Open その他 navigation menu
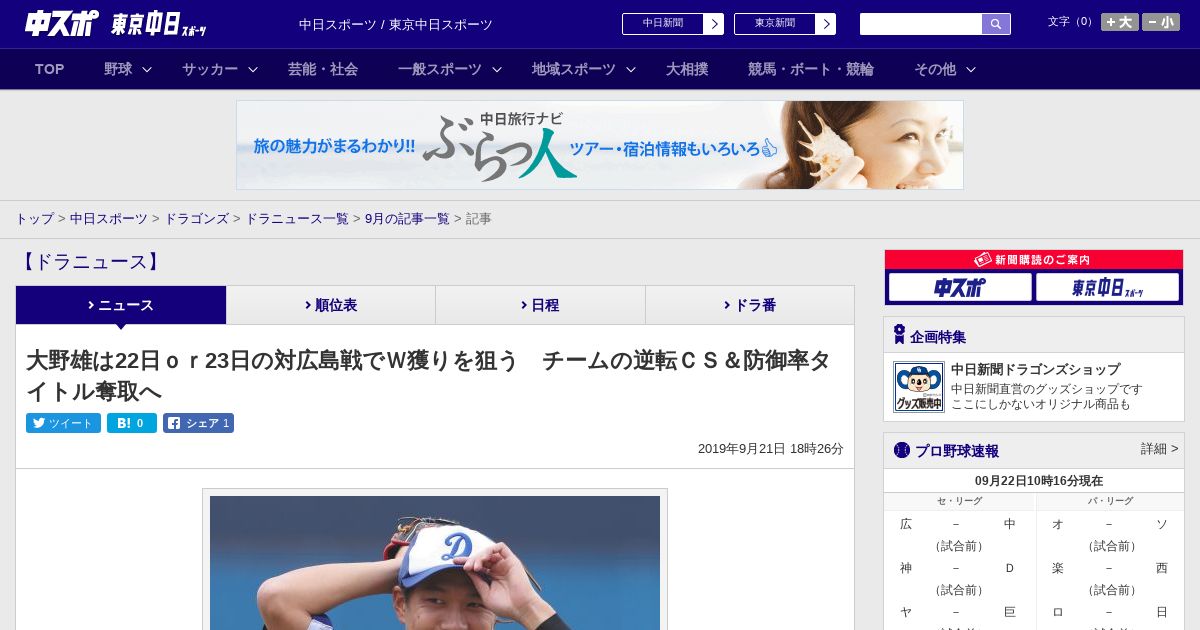1200x630 pixels. (x=935, y=69)
